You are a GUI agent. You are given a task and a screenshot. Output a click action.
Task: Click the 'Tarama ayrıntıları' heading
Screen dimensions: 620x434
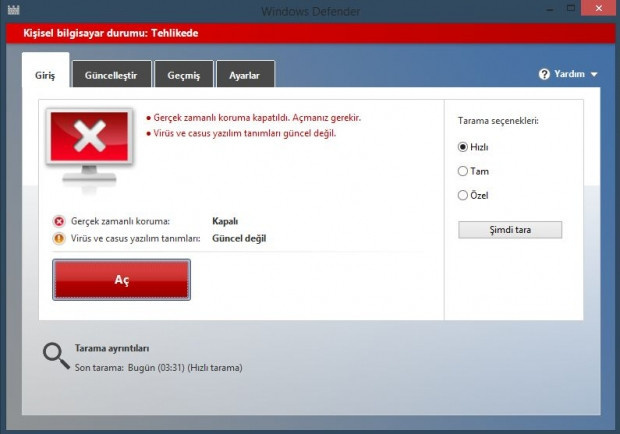pos(112,348)
